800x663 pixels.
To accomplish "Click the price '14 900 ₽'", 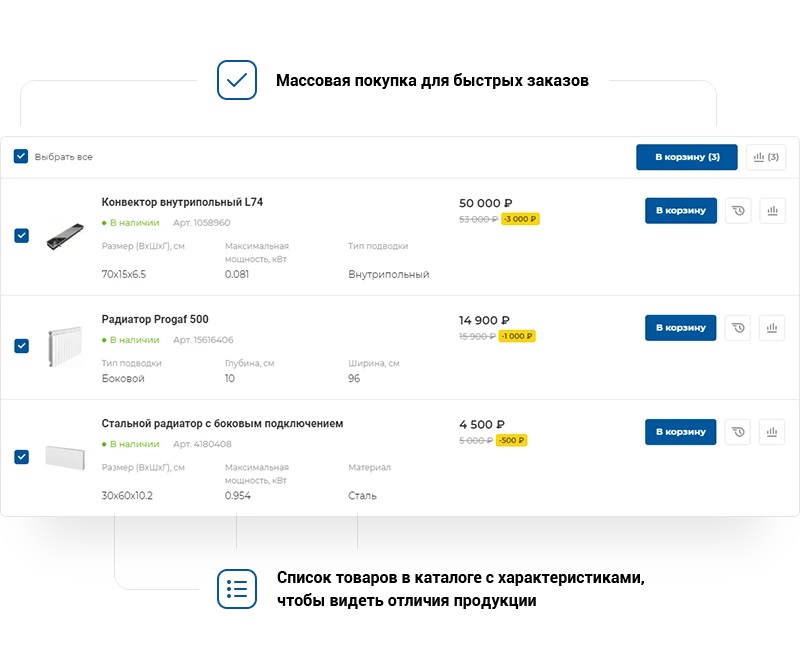I will 484,321.
